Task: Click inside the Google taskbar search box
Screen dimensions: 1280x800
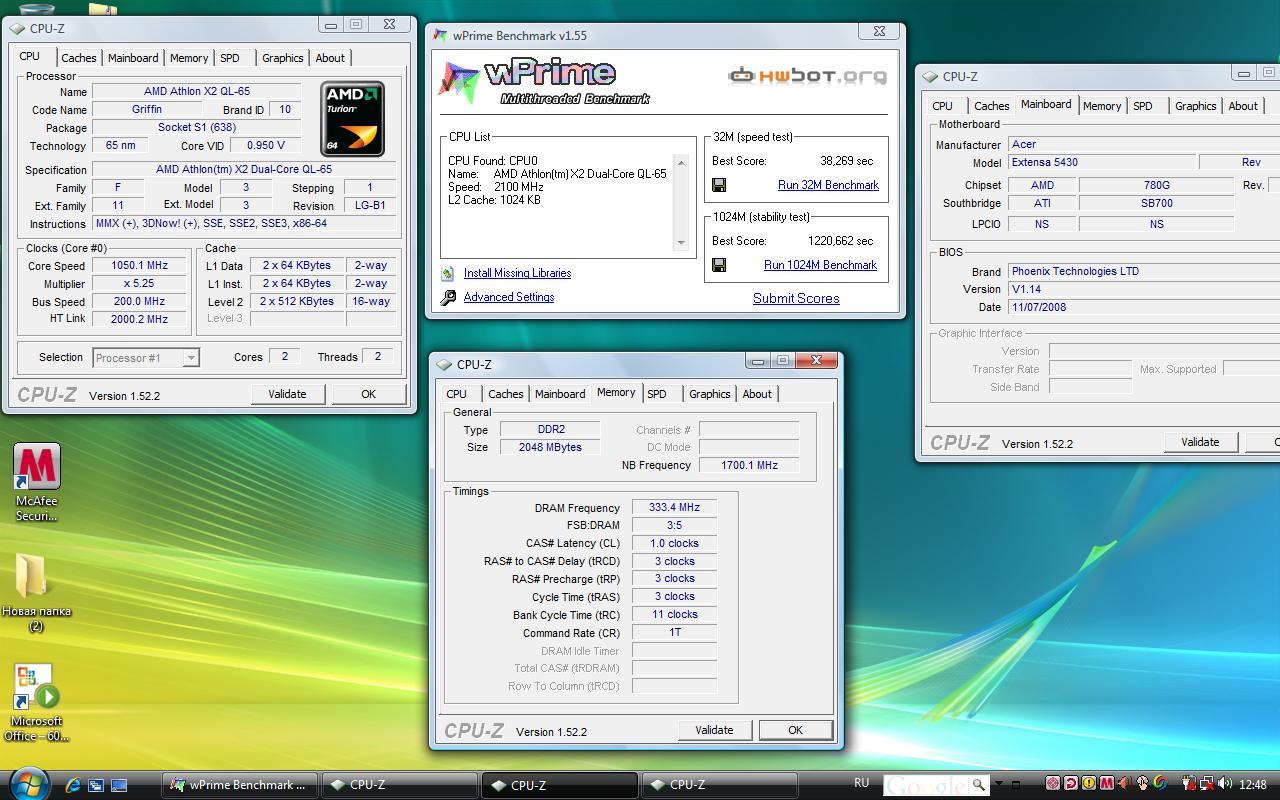Action: (925, 784)
